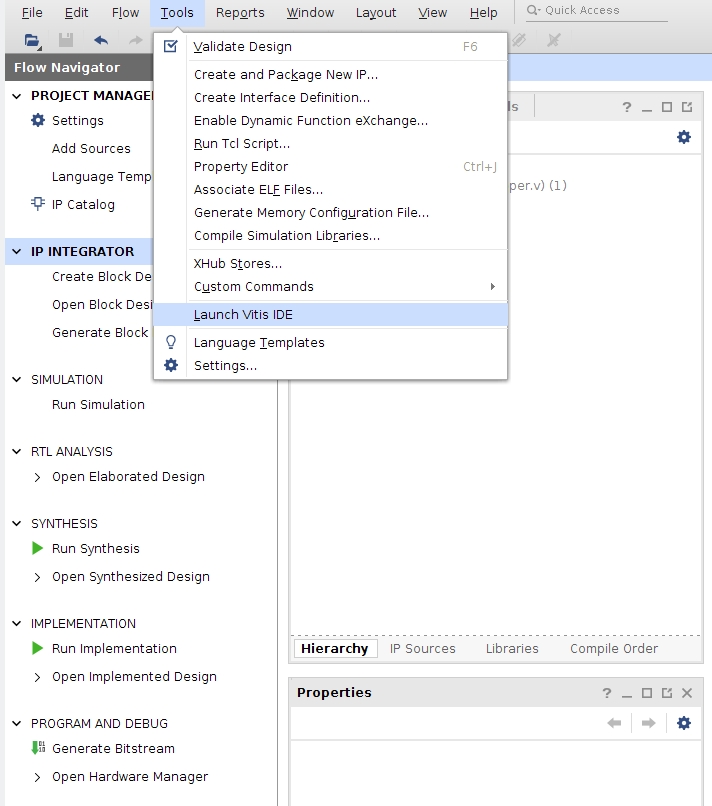Click the Properties forward arrow icon
712x806 pixels.
[x=649, y=723]
